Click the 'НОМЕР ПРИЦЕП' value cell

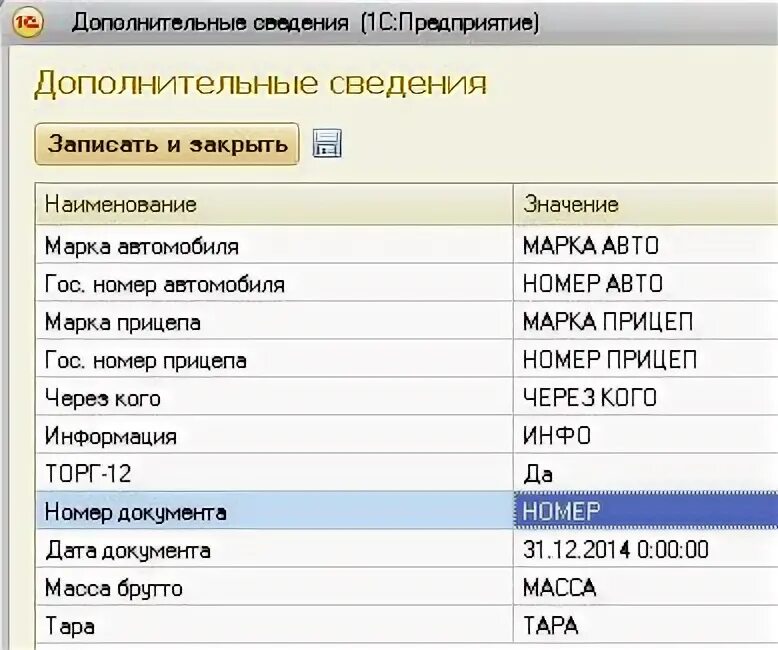[x=646, y=360]
